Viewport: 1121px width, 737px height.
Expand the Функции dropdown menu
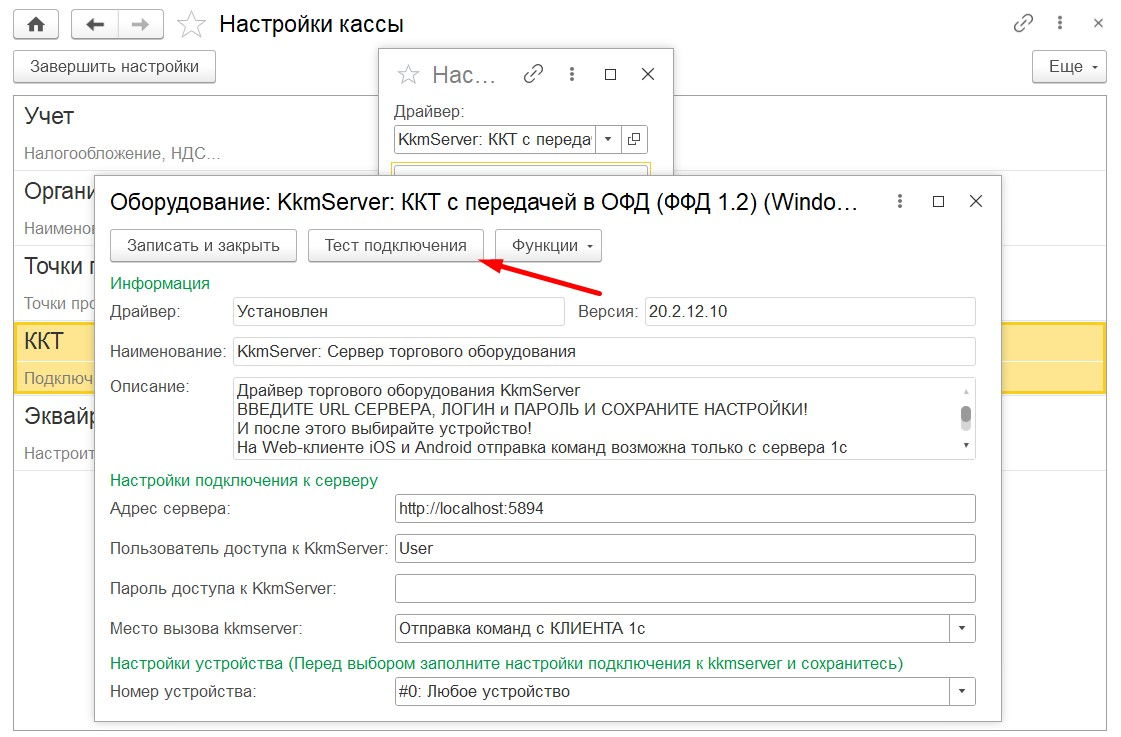point(548,245)
